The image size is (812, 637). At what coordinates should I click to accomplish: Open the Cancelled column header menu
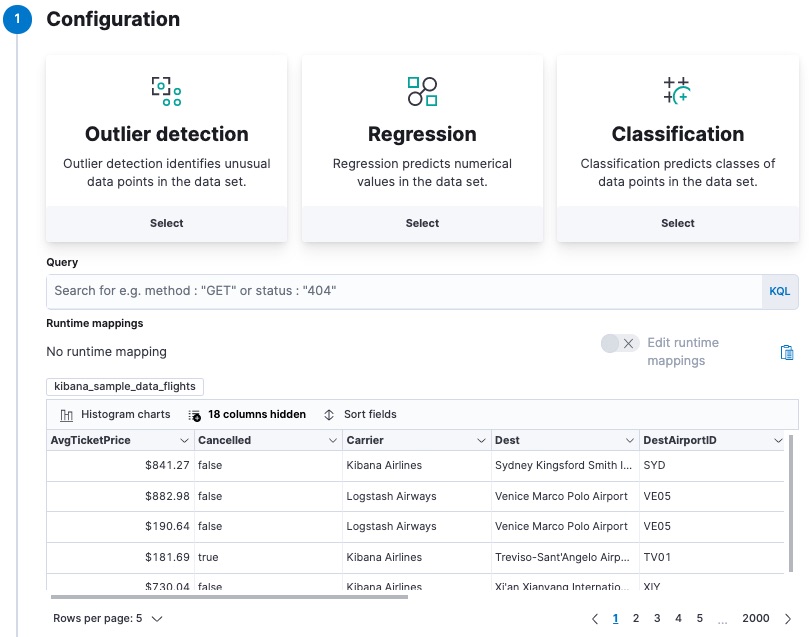(x=333, y=440)
